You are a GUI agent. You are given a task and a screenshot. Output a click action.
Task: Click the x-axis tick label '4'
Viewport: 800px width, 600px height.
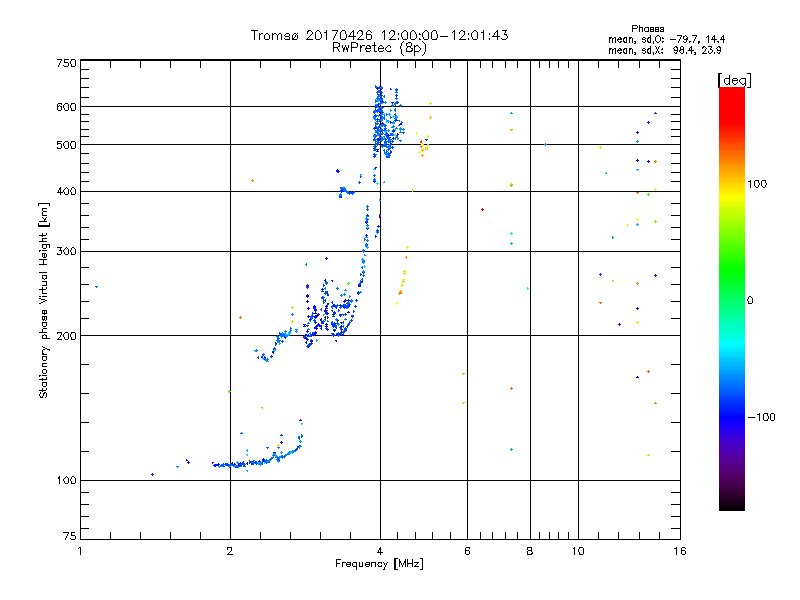click(x=380, y=551)
